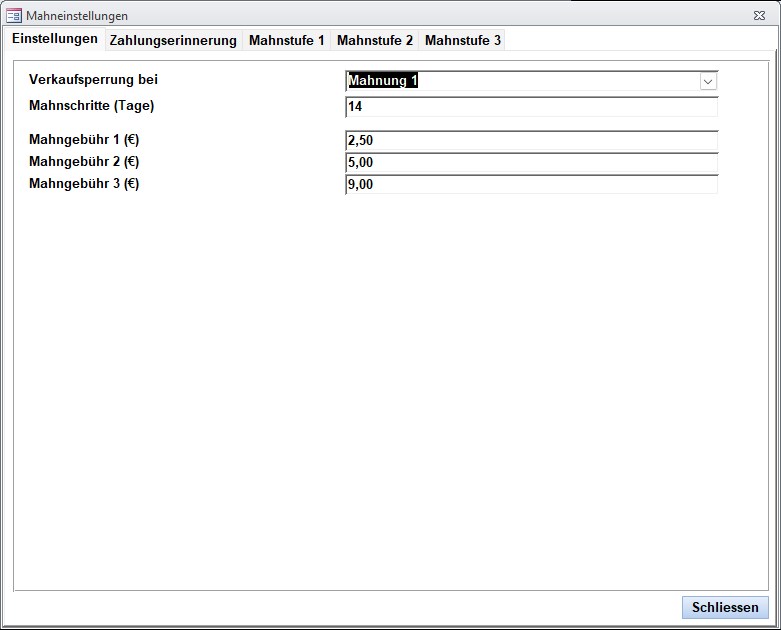Image resolution: width=781 pixels, height=630 pixels.
Task: Switch to the Einstellungen tab
Action: click(x=55, y=39)
